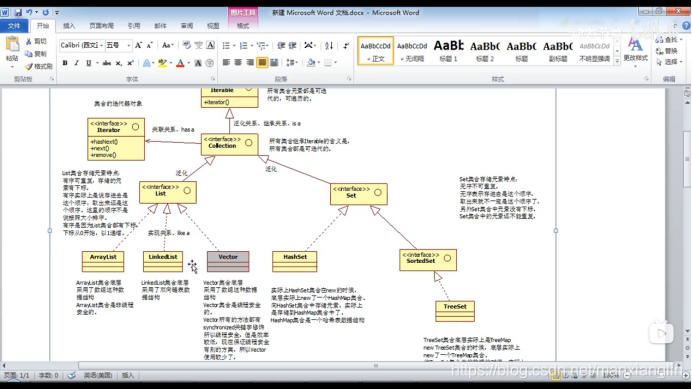Select the 正文 (Normal) style
This screenshot has height=389, width=692.
375,51
